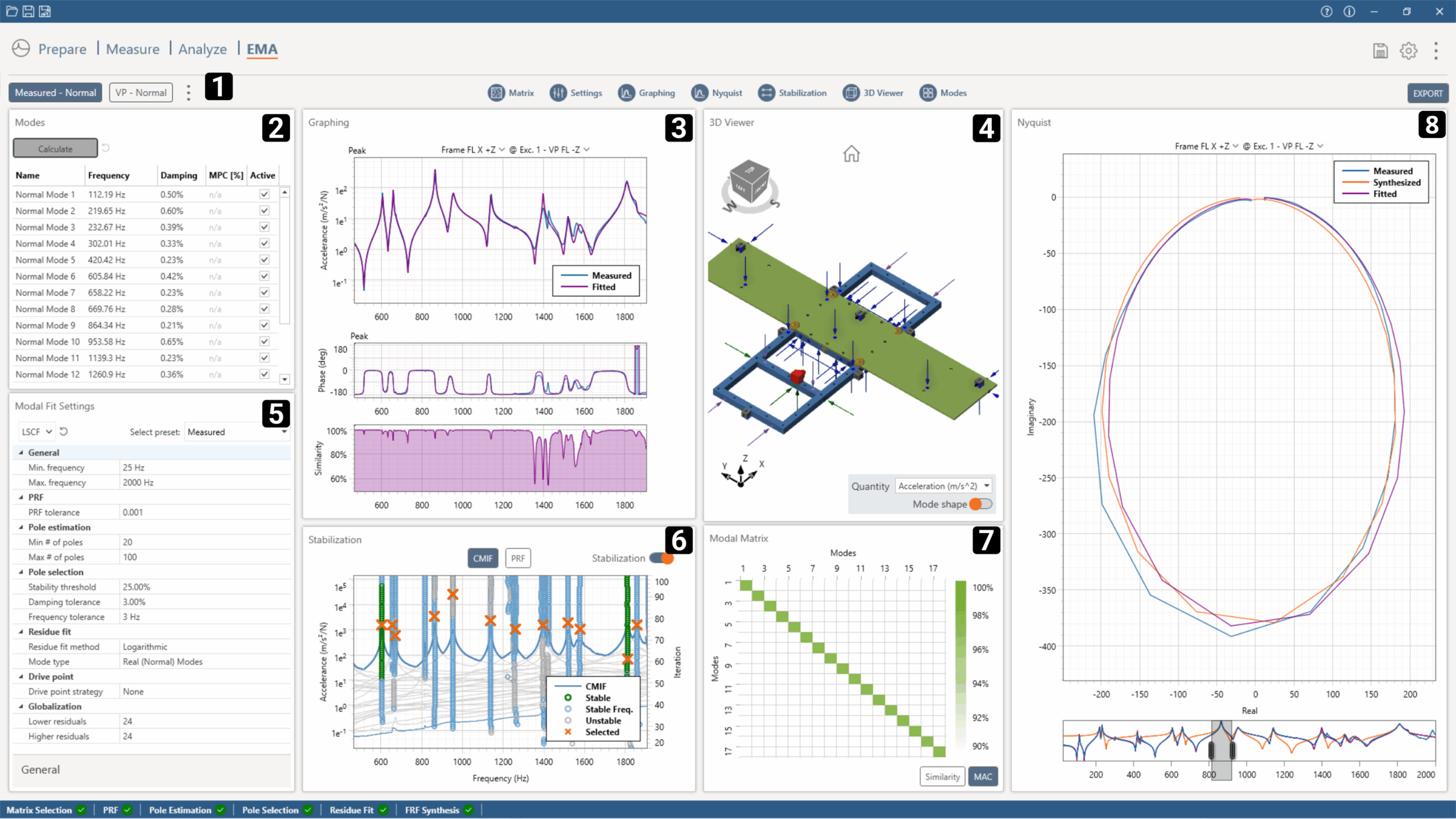Open the settings gear in header
This screenshot has height=819, width=1456.
click(1408, 51)
